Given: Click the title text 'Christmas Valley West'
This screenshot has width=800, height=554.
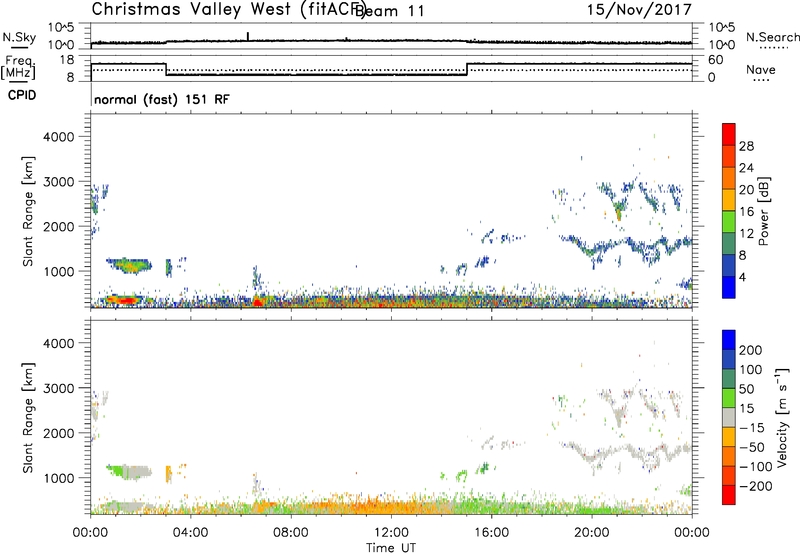Looking at the screenshot, I should click(191, 9).
